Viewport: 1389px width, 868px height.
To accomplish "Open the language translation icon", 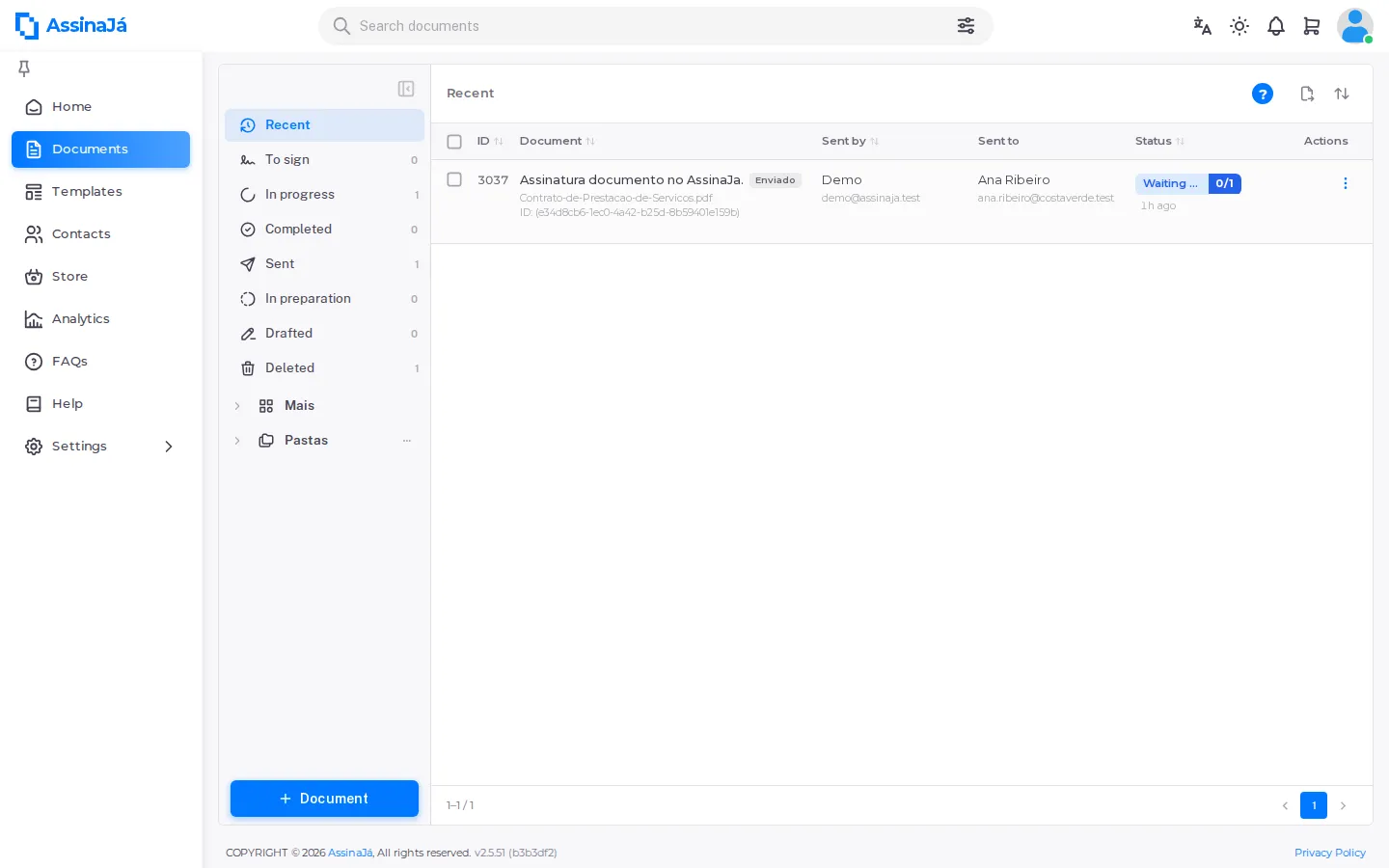I will click(x=1202, y=26).
